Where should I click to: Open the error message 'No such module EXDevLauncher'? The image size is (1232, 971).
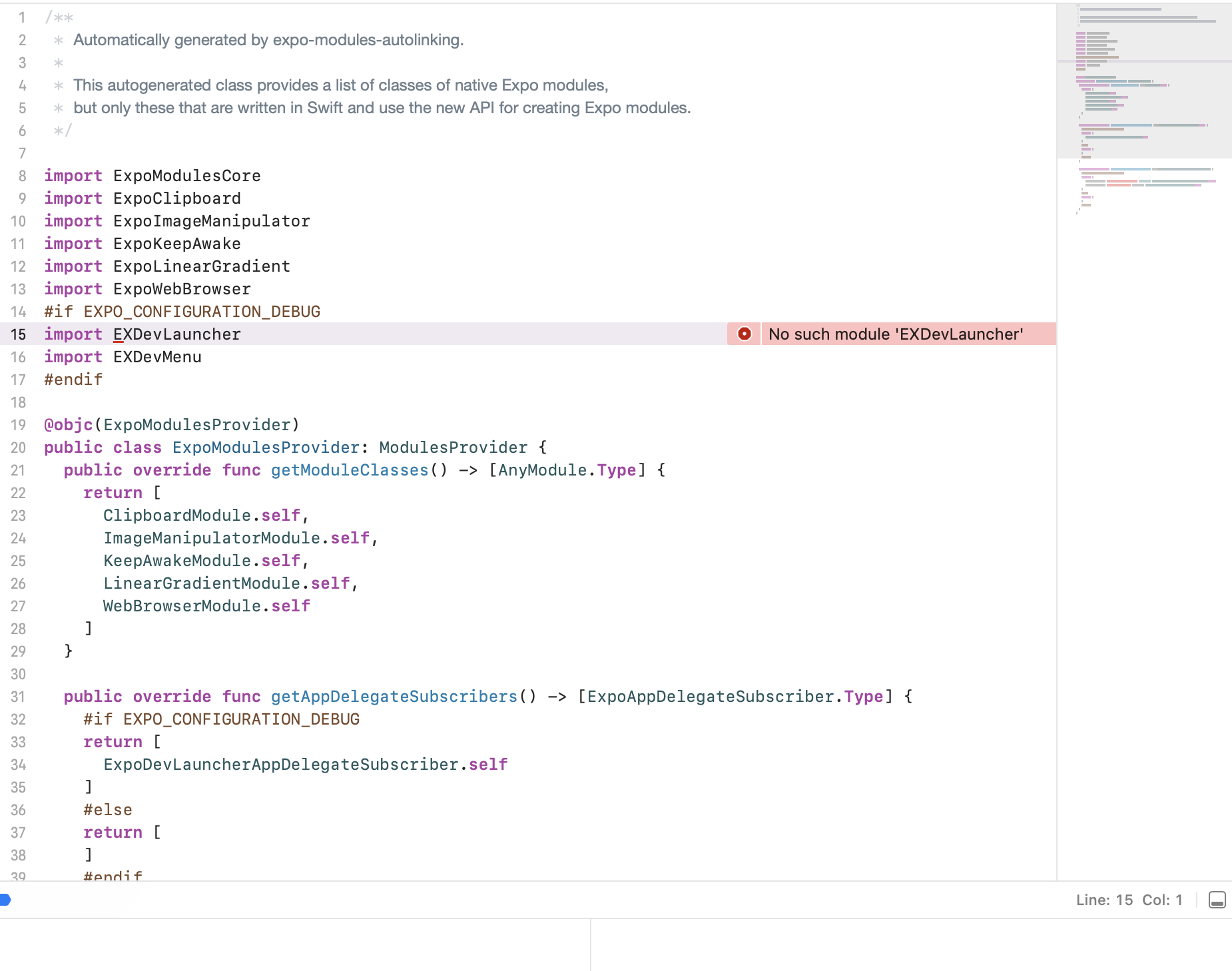896,334
